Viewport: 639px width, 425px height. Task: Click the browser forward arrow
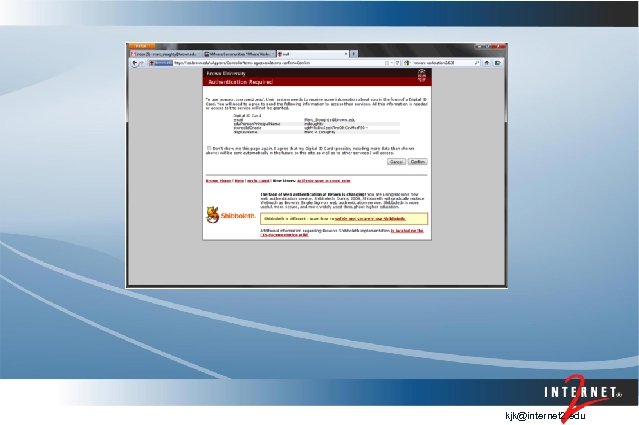142,63
